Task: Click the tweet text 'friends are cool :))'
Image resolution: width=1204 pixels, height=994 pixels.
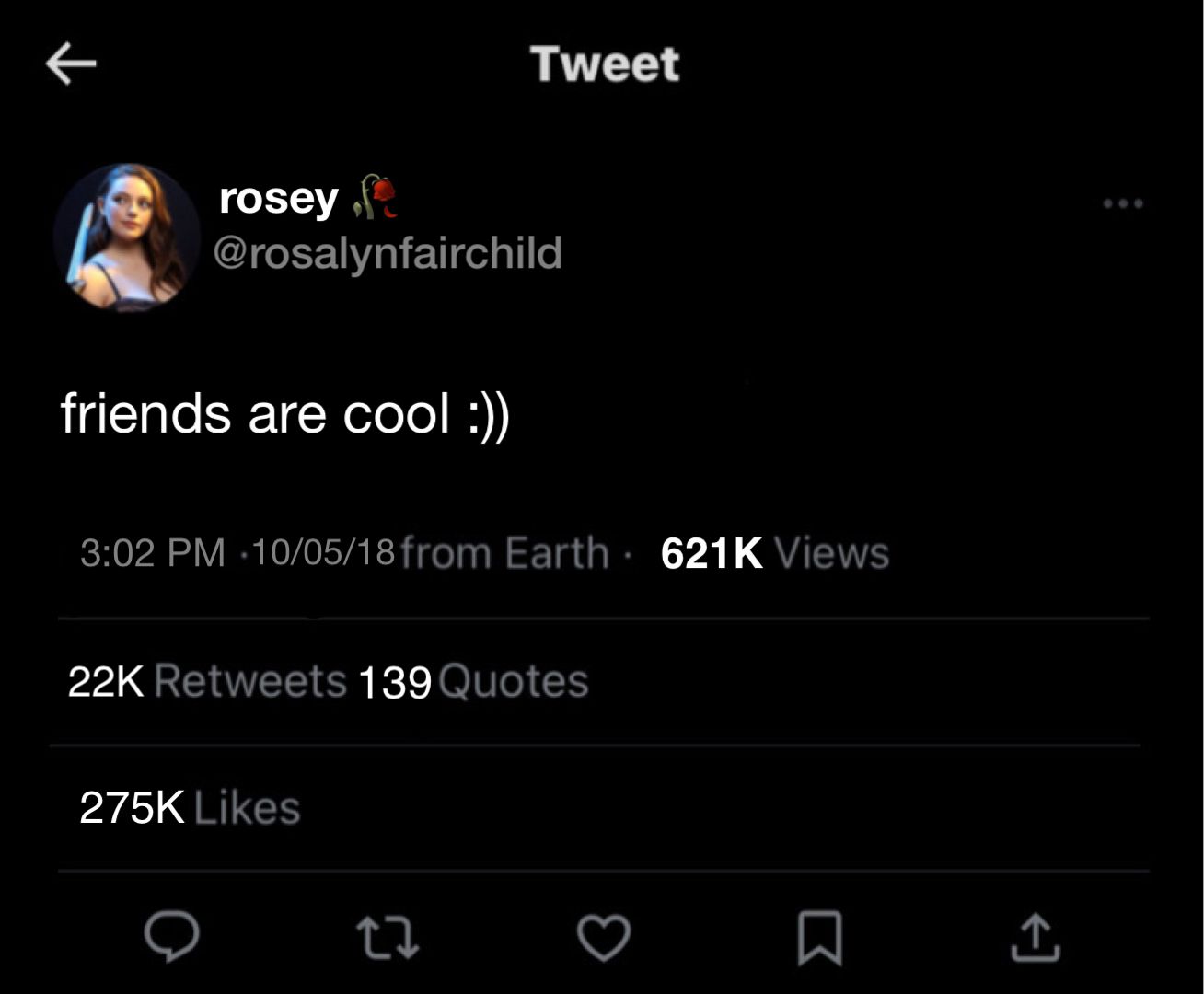Action: pyautogui.click(x=285, y=413)
